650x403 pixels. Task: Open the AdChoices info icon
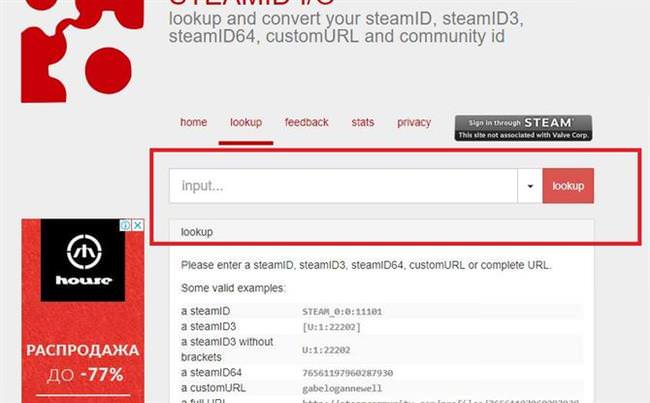point(125,225)
